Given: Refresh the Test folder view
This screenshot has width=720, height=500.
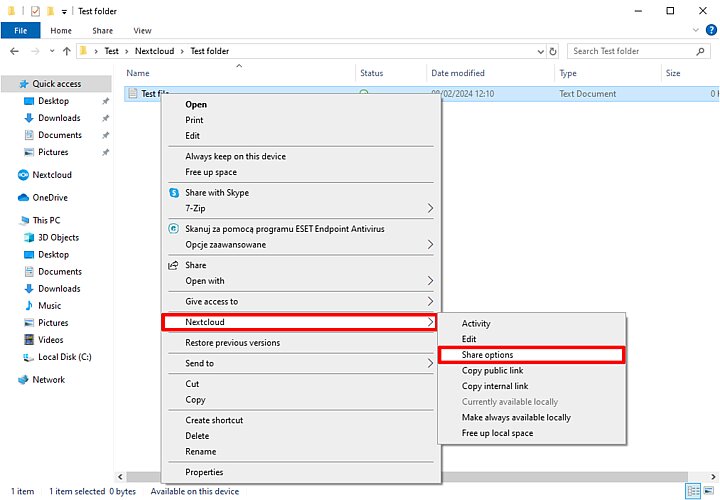Looking at the screenshot, I should (553, 51).
